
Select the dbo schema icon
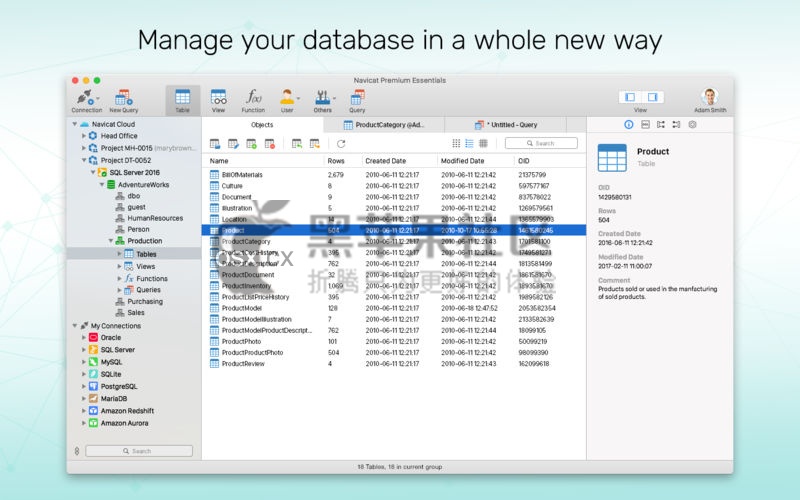(x=120, y=196)
